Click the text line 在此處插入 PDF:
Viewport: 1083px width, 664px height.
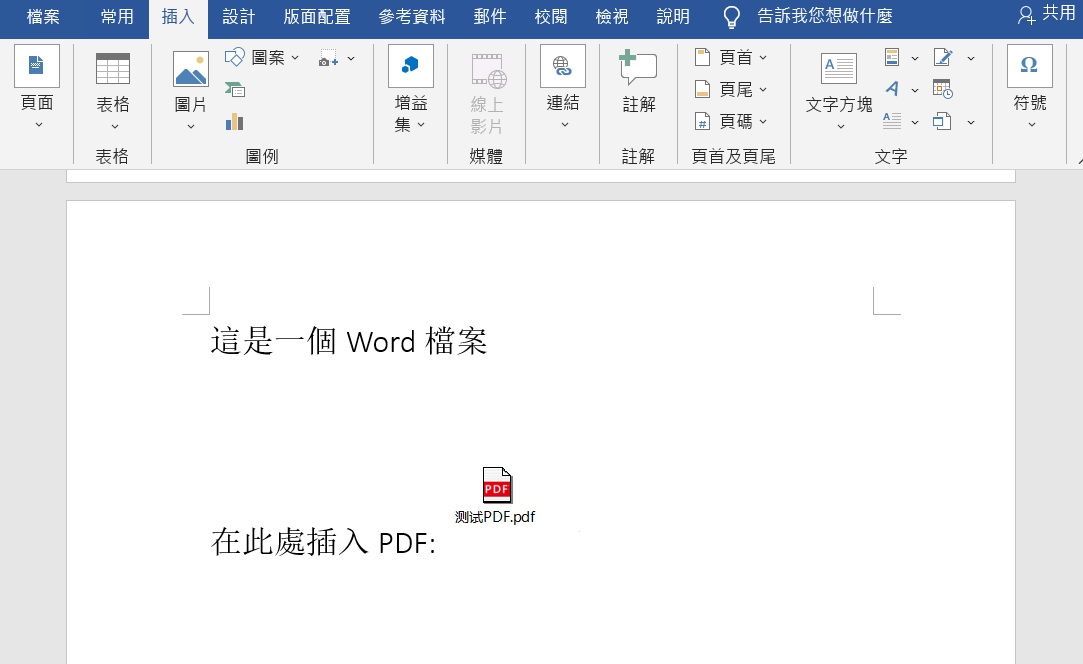point(323,542)
